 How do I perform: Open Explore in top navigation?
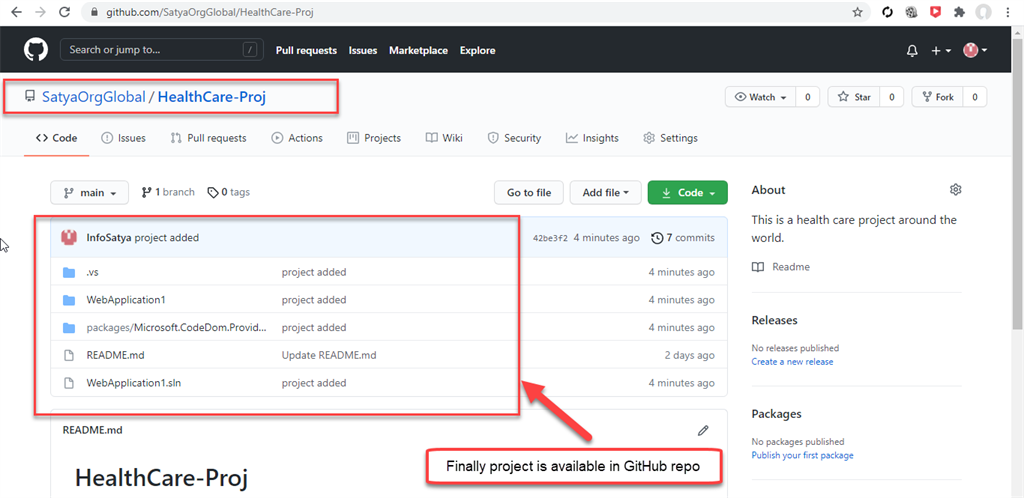(477, 50)
